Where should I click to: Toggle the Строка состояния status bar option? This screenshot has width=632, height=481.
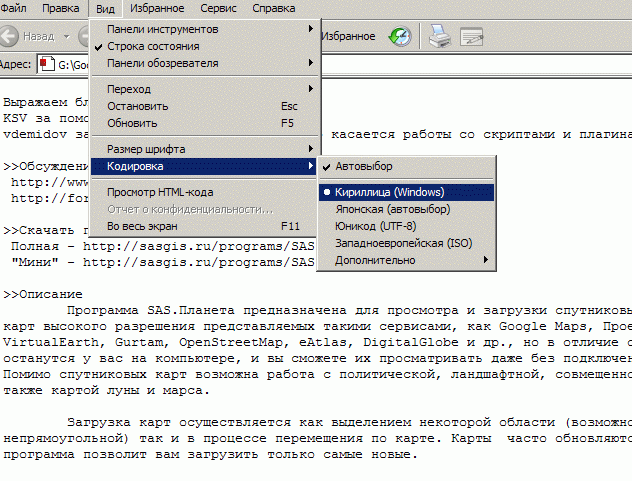152,46
